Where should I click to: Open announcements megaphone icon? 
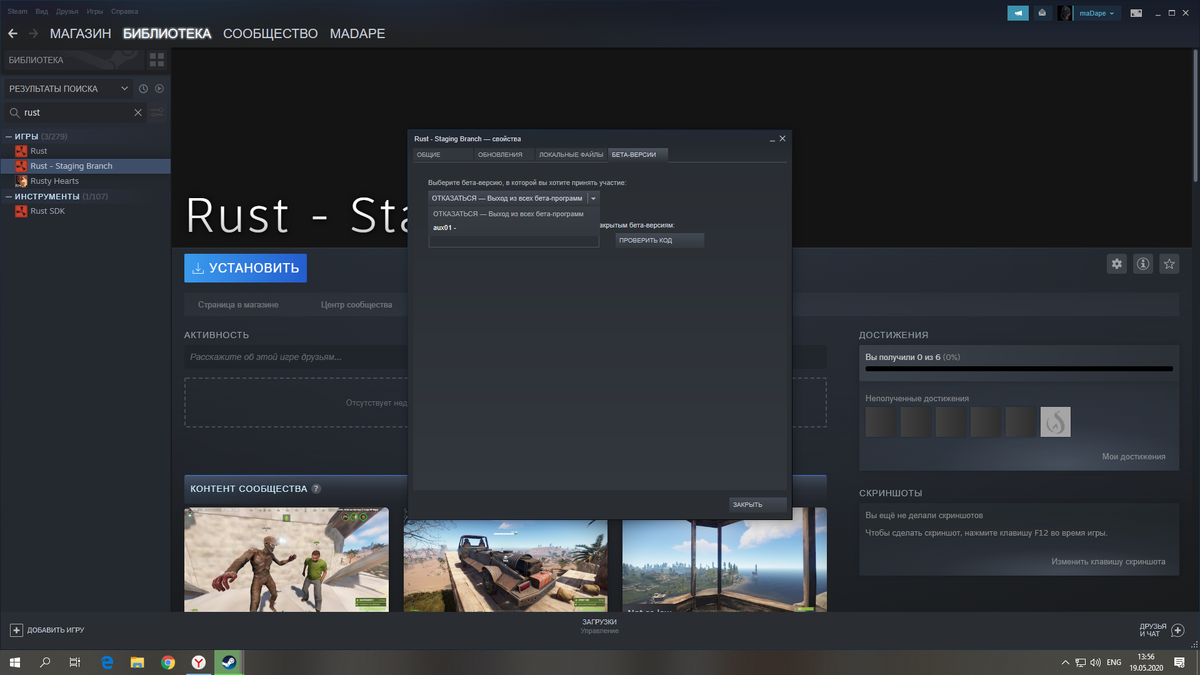click(1017, 13)
